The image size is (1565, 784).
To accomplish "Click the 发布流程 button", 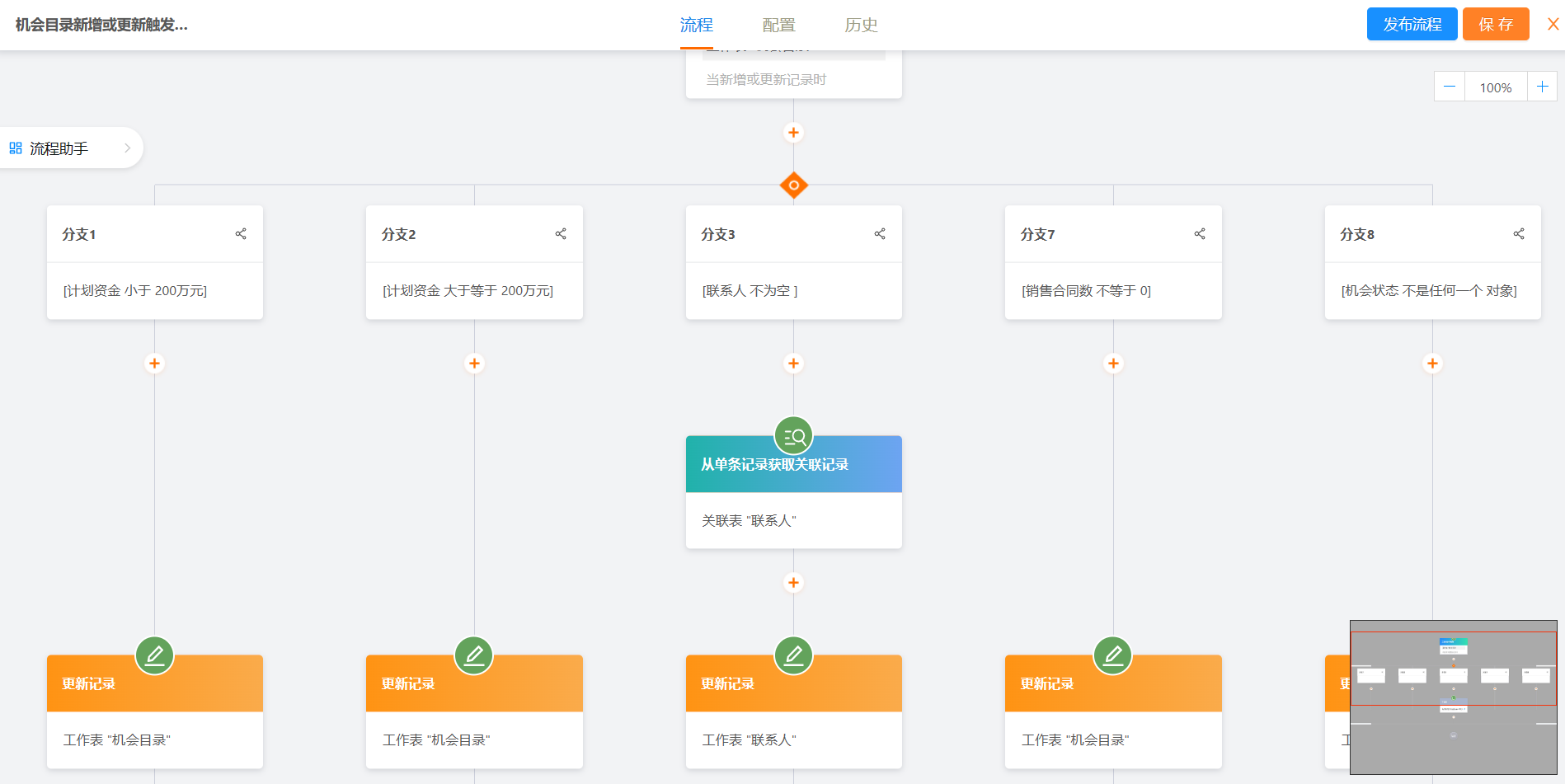I will click(1411, 24).
